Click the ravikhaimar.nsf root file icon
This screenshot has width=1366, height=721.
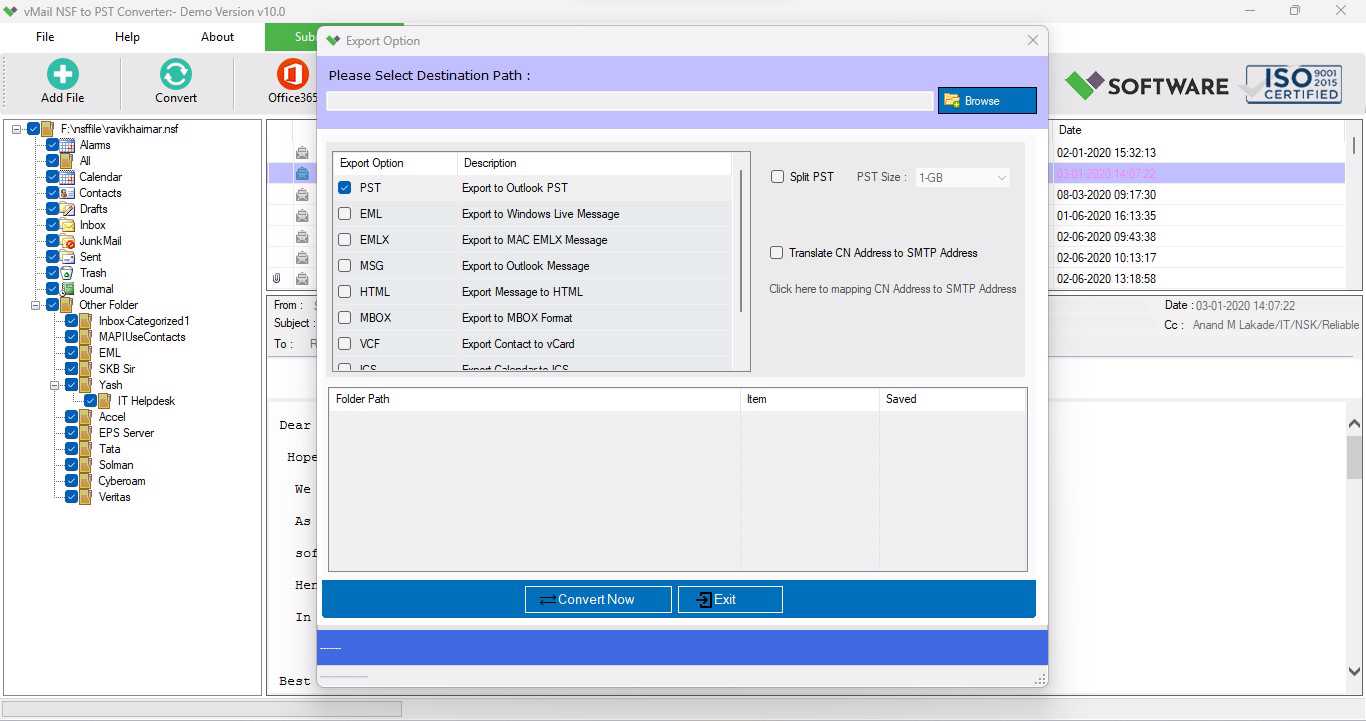pos(48,129)
